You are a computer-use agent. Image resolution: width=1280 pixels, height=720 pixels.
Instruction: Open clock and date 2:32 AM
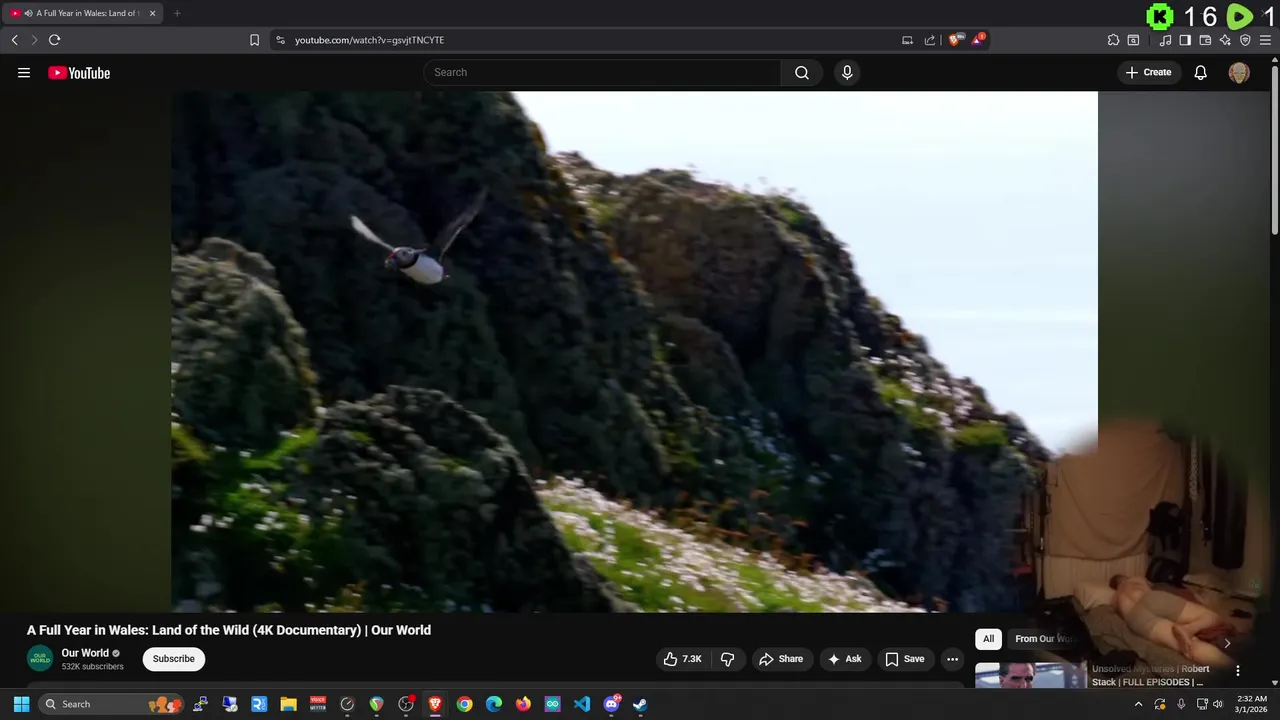coord(1251,704)
